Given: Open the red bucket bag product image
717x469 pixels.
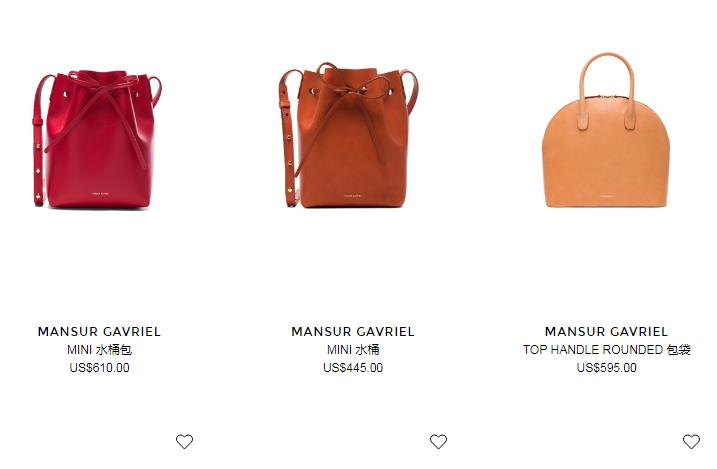Looking at the screenshot, I should click(97, 139).
